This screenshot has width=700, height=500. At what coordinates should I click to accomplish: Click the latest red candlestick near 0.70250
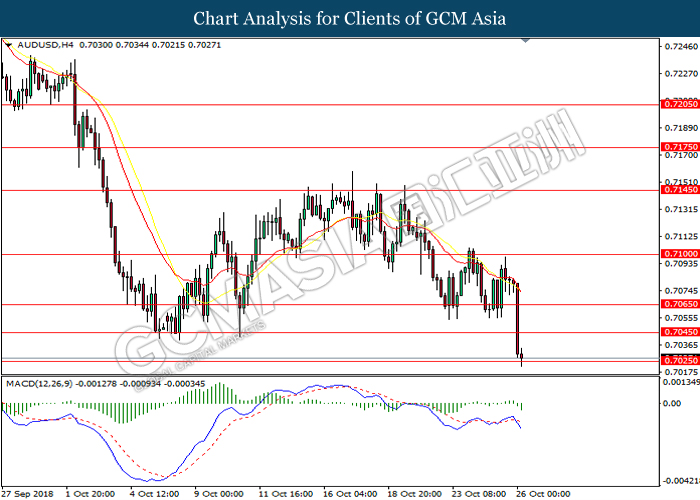point(521,357)
